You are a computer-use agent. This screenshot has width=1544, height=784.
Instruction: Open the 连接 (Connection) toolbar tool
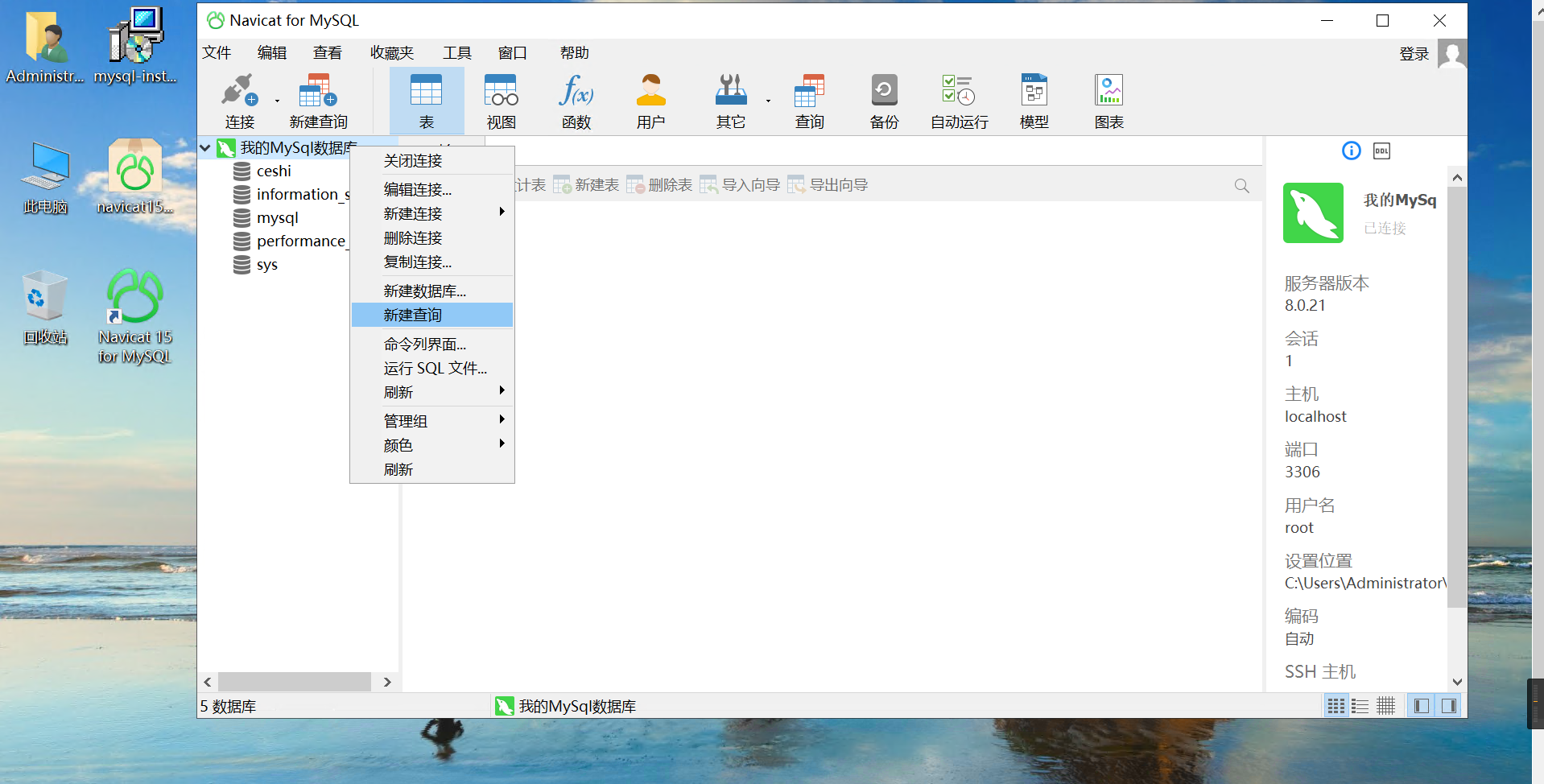(x=239, y=101)
